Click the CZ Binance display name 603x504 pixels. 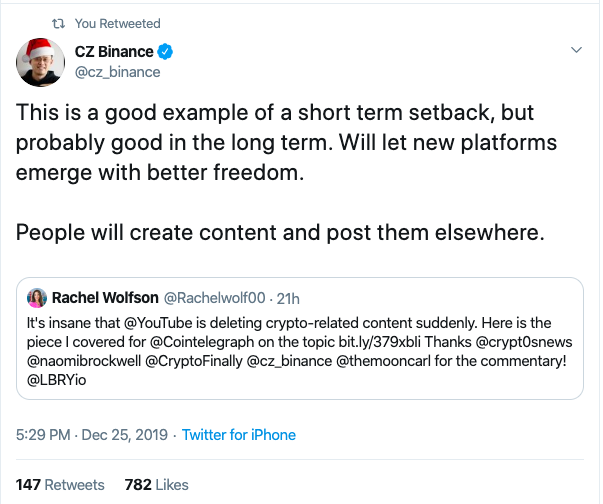point(114,52)
